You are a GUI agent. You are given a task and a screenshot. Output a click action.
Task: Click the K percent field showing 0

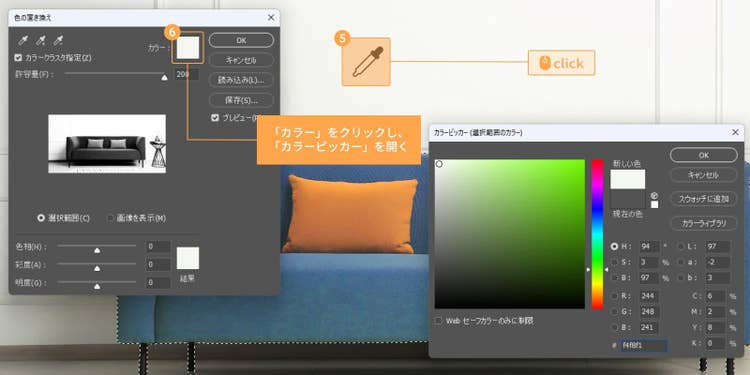[715, 343]
